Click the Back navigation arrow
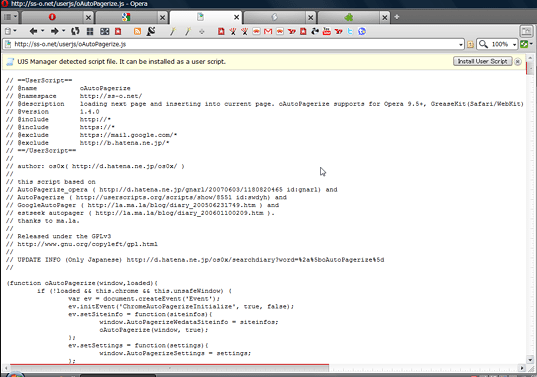Screen dimensions: 537x377 pyautogui.click(x=33, y=32)
